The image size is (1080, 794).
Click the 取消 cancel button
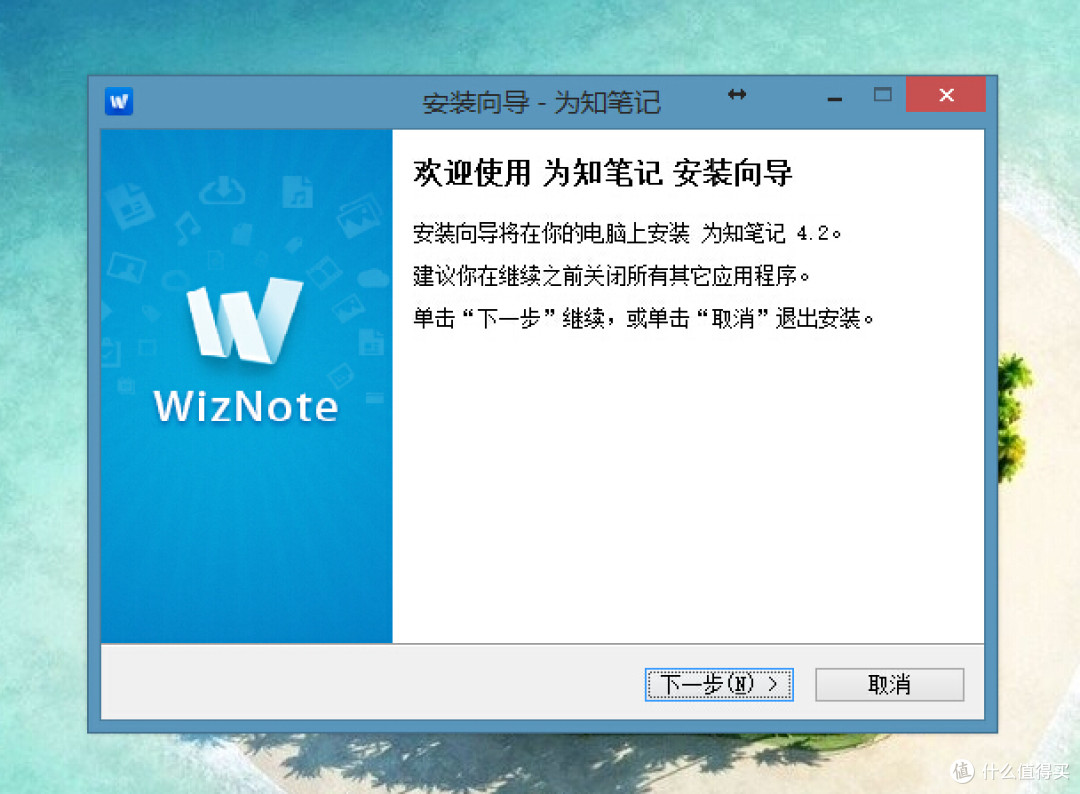point(889,685)
